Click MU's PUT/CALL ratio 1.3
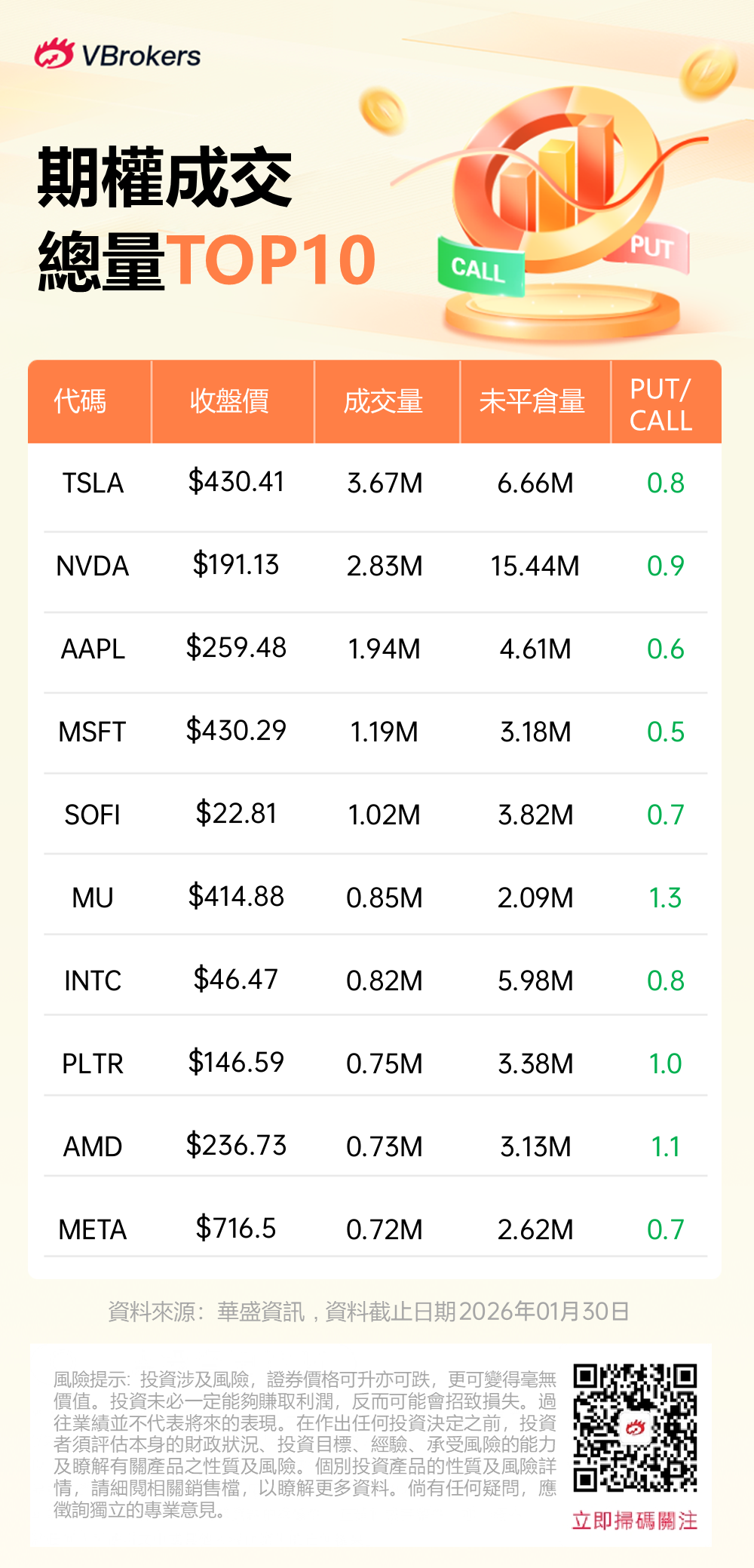This screenshot has width=754, height=1568. click(x=665, y=898)
